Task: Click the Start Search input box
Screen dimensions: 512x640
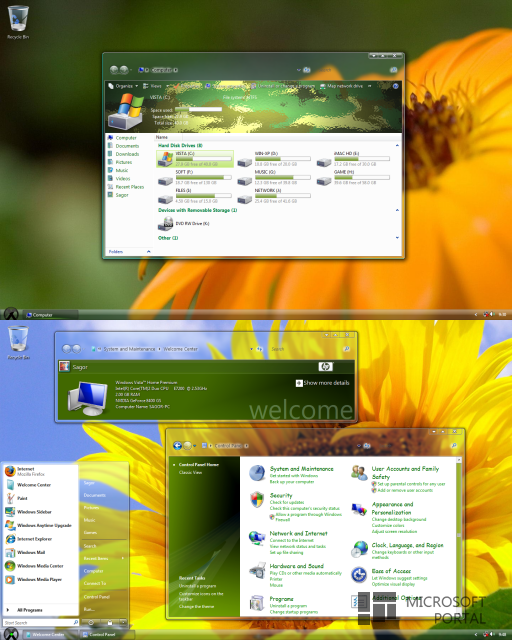Action: tap(41, 622)
